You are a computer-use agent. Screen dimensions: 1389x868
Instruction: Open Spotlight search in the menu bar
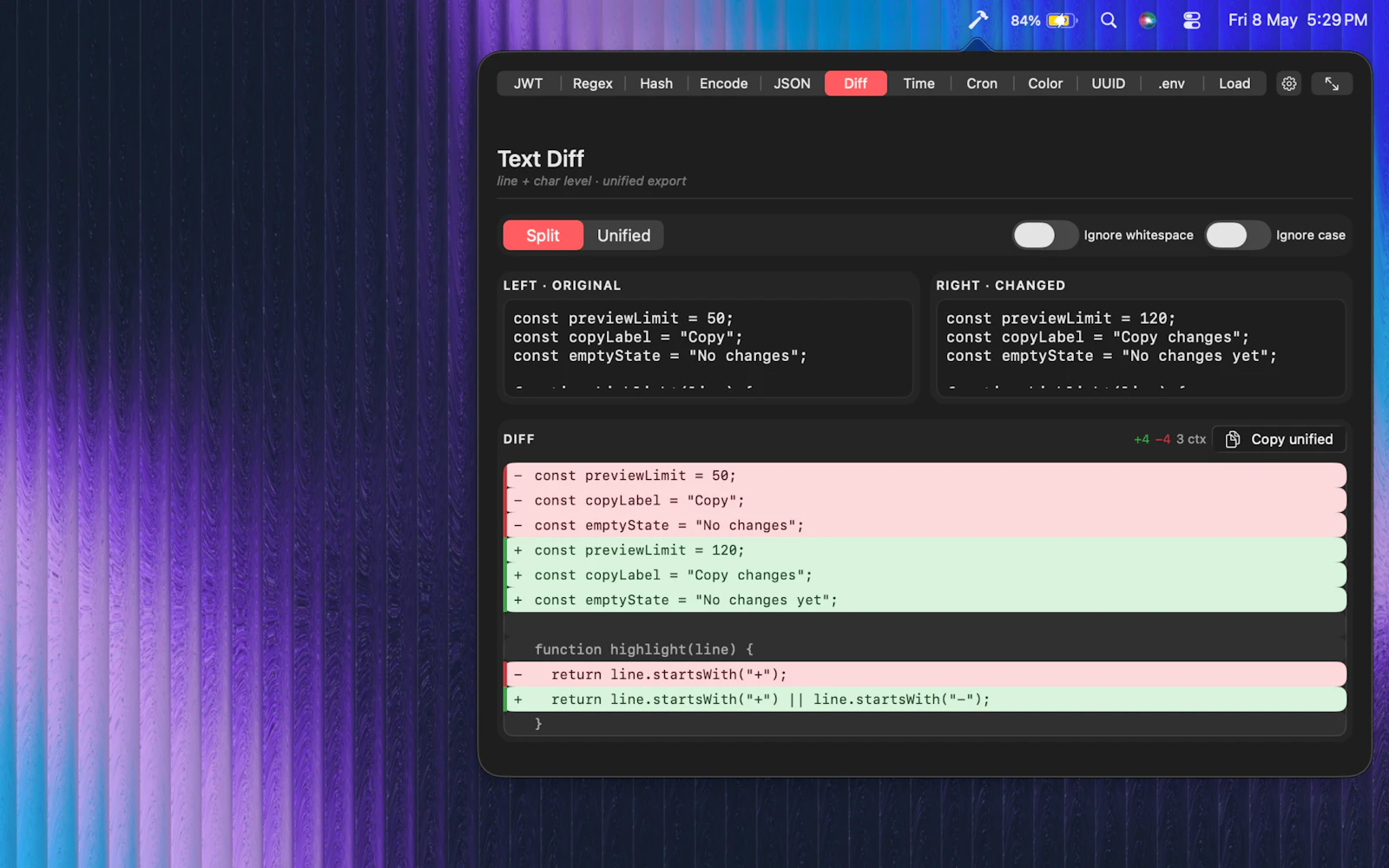coord(1109,20)
